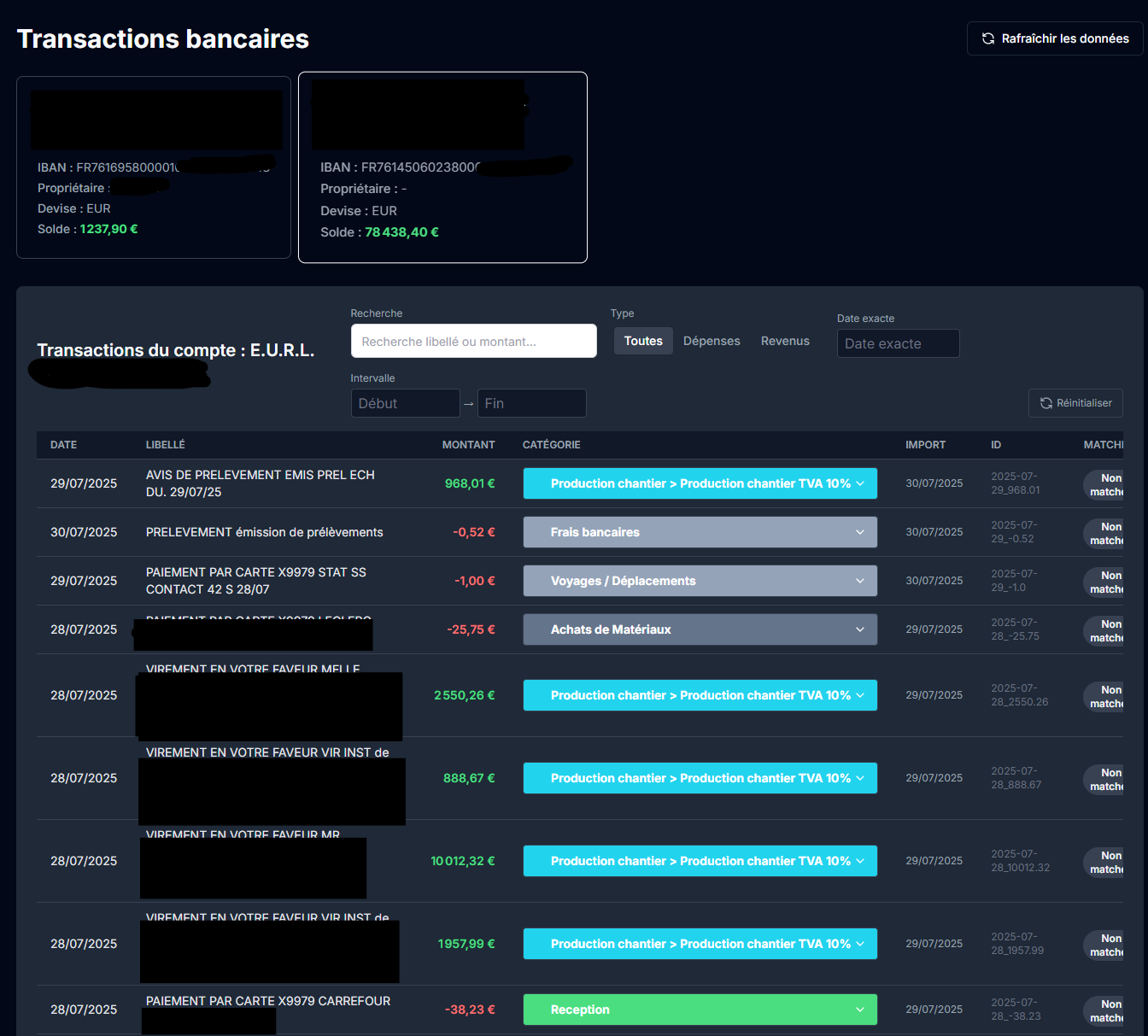Click chevron icon on Frais bancaires category
This screenshot has width=1148, height=1036.
[x=859, y=532]
